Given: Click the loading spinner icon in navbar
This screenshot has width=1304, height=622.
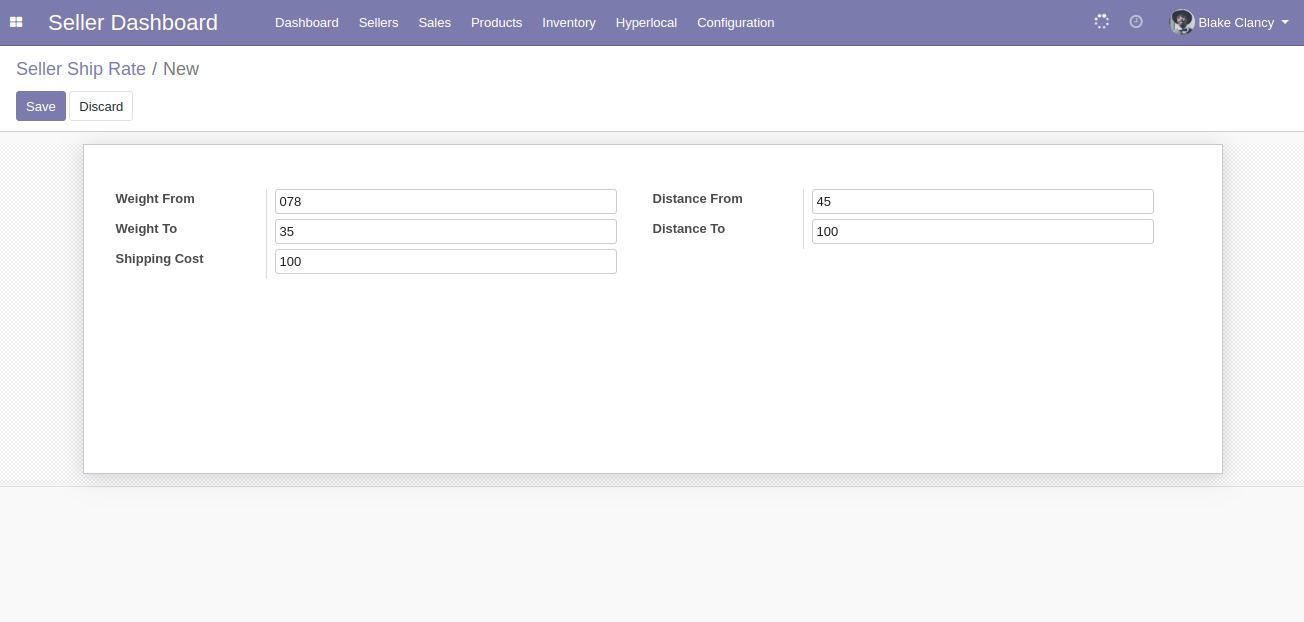Looking at the screenshot, I should [1102, 21].
